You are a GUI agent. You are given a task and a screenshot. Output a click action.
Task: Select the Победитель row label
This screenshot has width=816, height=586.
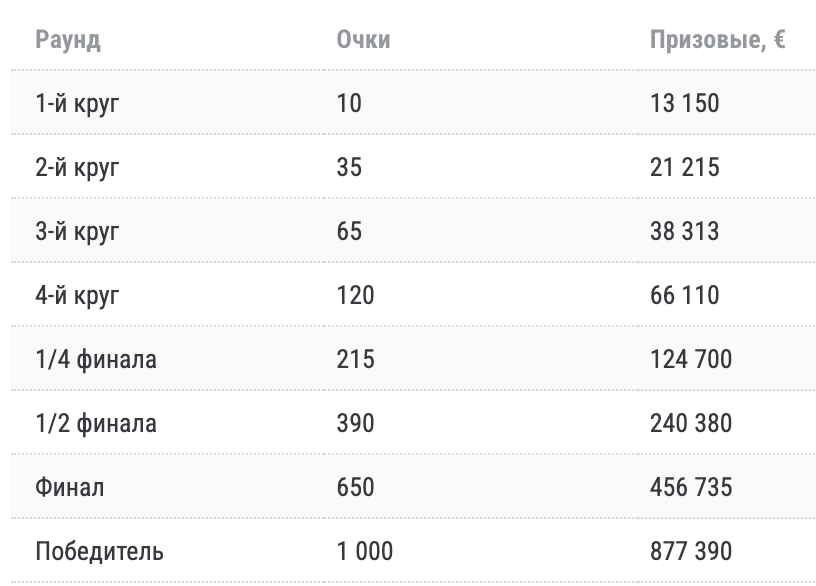[99, 552]
